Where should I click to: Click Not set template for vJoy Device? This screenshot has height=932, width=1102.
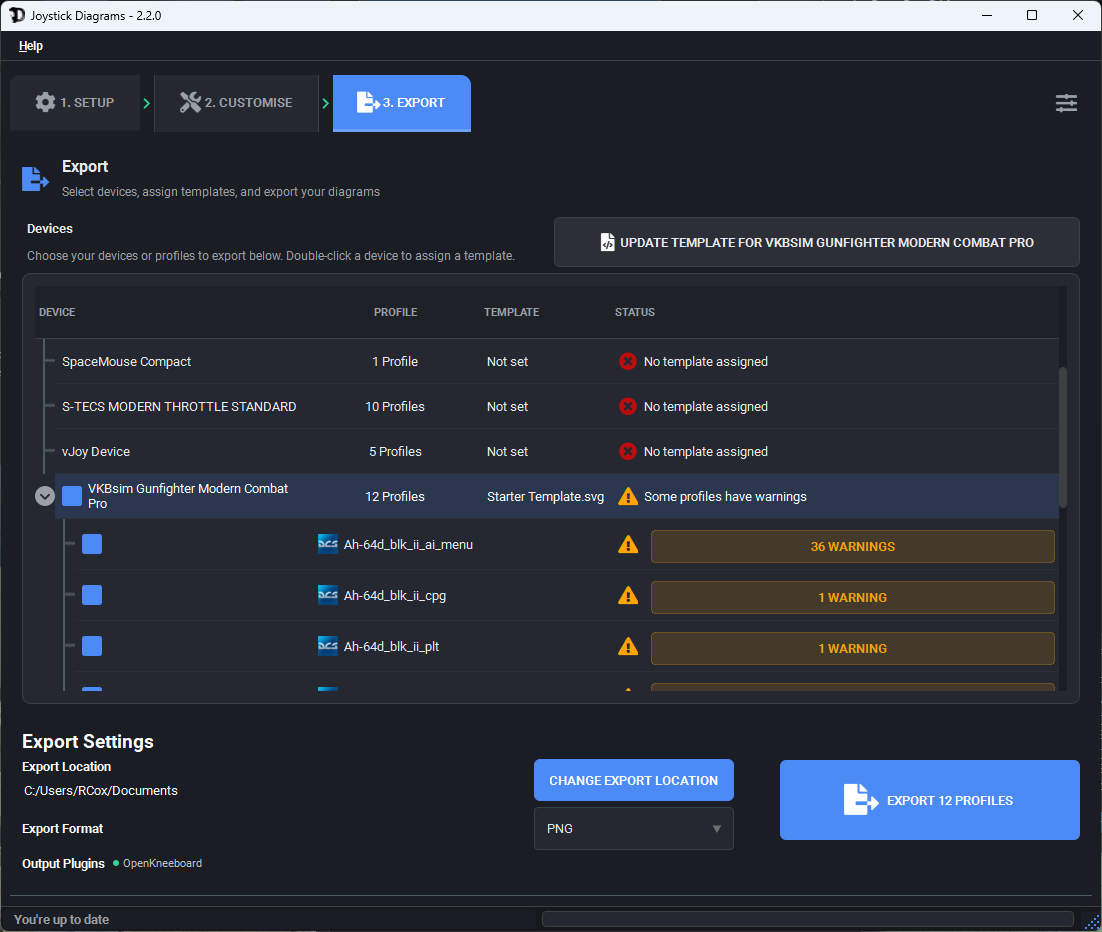pyautogui.click(x=507, y=451)
